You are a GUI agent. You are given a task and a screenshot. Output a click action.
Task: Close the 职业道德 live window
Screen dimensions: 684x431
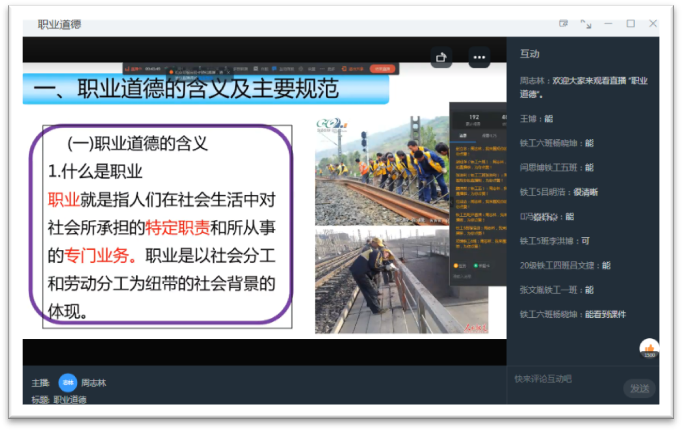click(653, 23)
